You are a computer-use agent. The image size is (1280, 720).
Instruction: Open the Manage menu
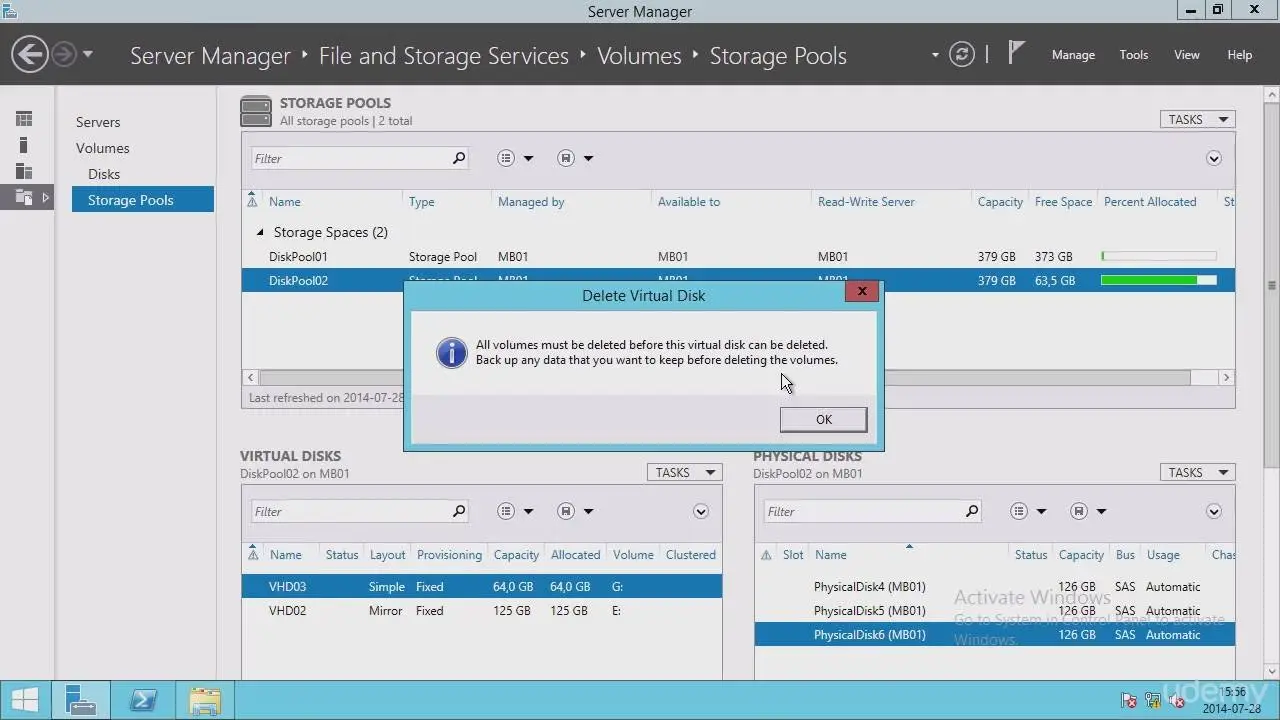(x=1073, y=55)
